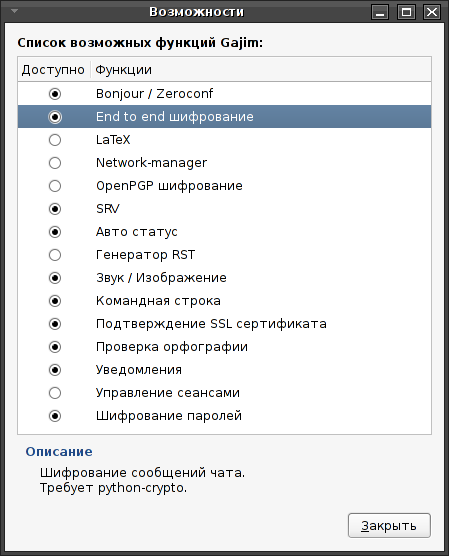Select the End to end шифрование text
449x556 pixels.
[174, 117]
